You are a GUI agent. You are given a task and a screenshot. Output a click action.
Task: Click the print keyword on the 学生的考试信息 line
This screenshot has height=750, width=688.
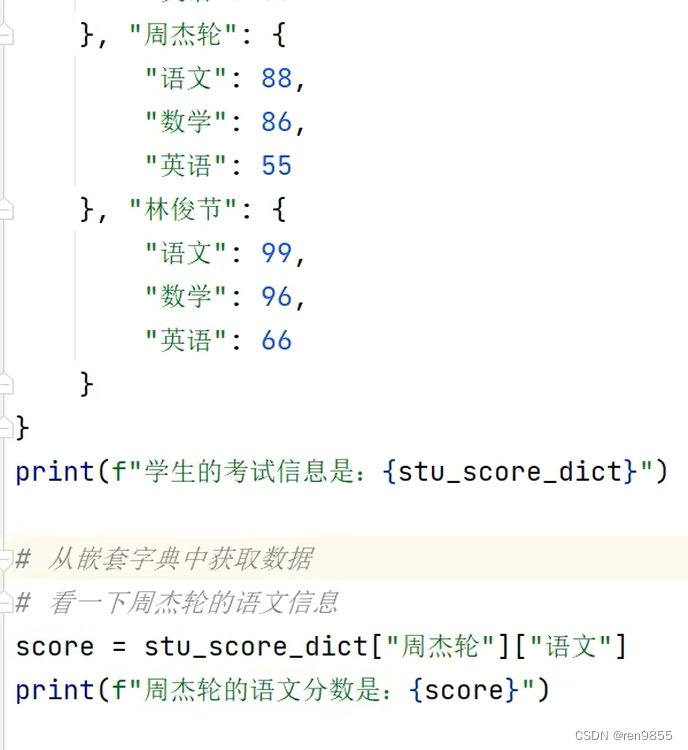pyautogui.click(x=55, y=473)
